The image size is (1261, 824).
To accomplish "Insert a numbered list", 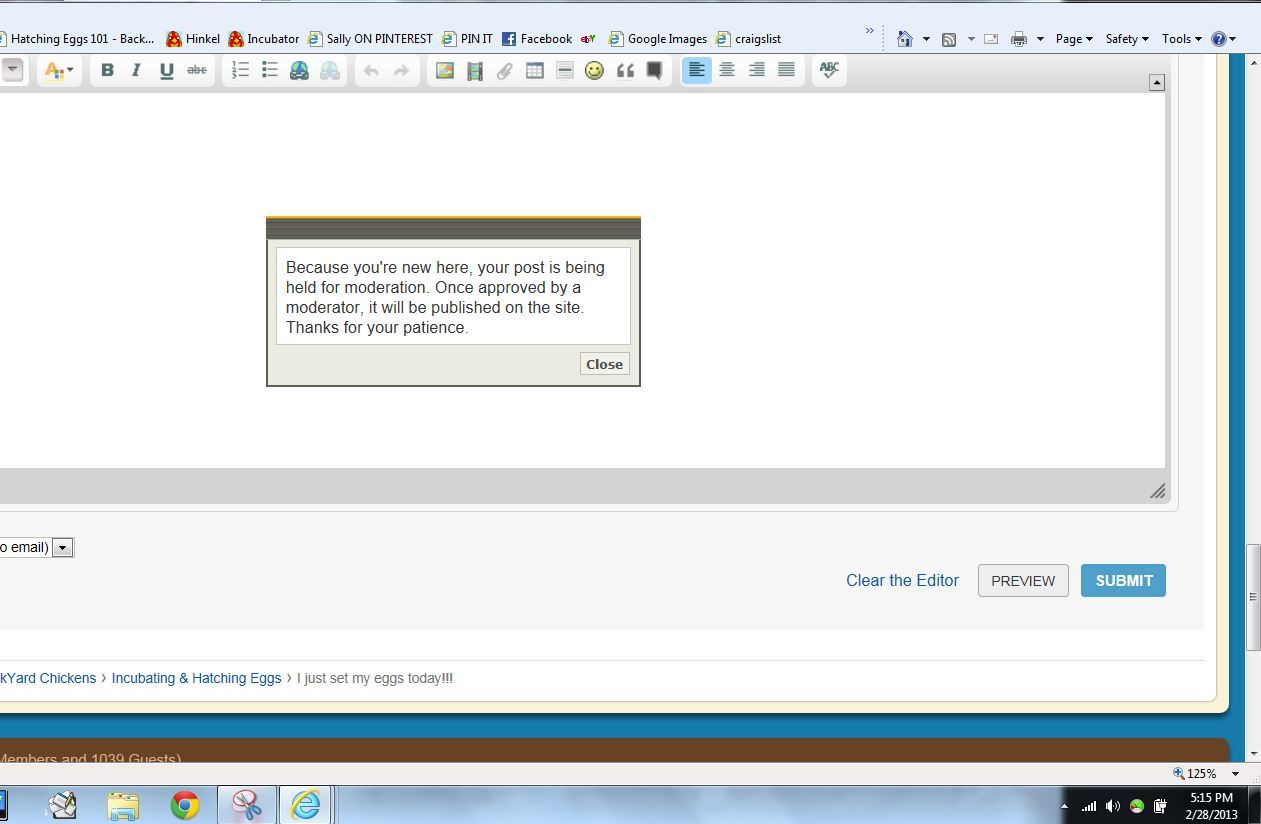I will tap(240, 70).
